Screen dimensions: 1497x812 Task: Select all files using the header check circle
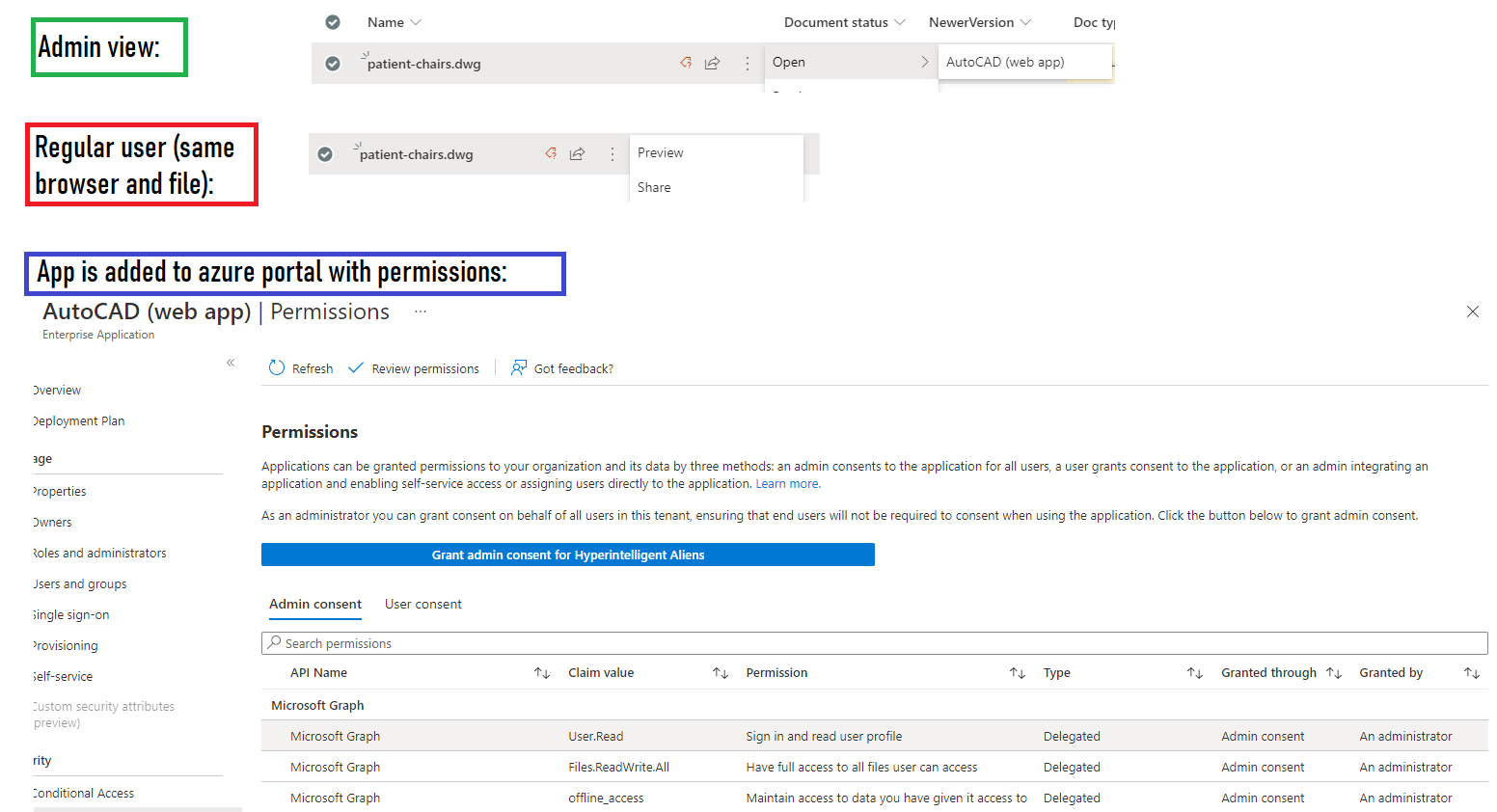coord(332,21)
